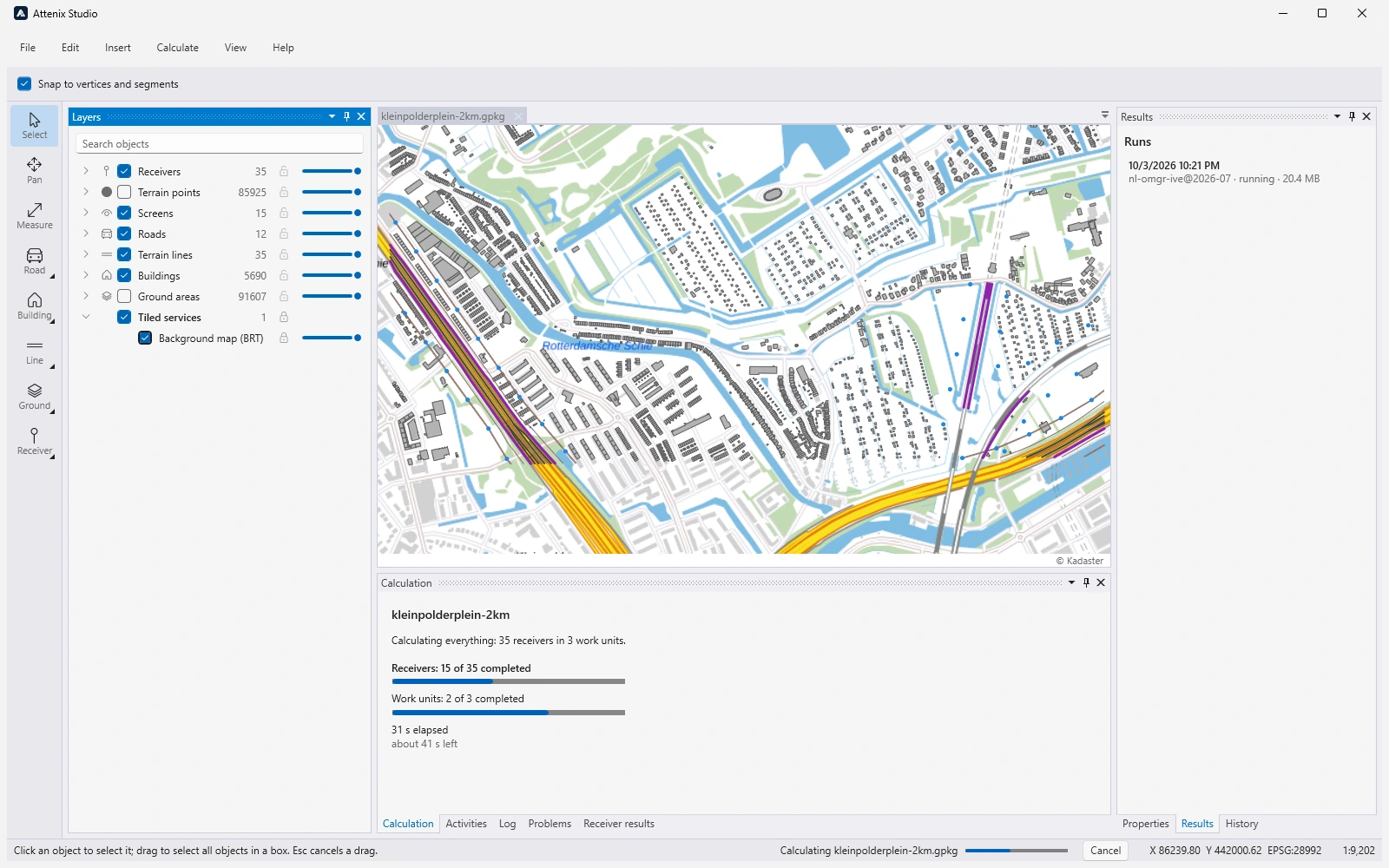This screenshot has height=868, width=1389.
Task: Open the Calculation panel dropdown arrow
Action: [1071, 582]
